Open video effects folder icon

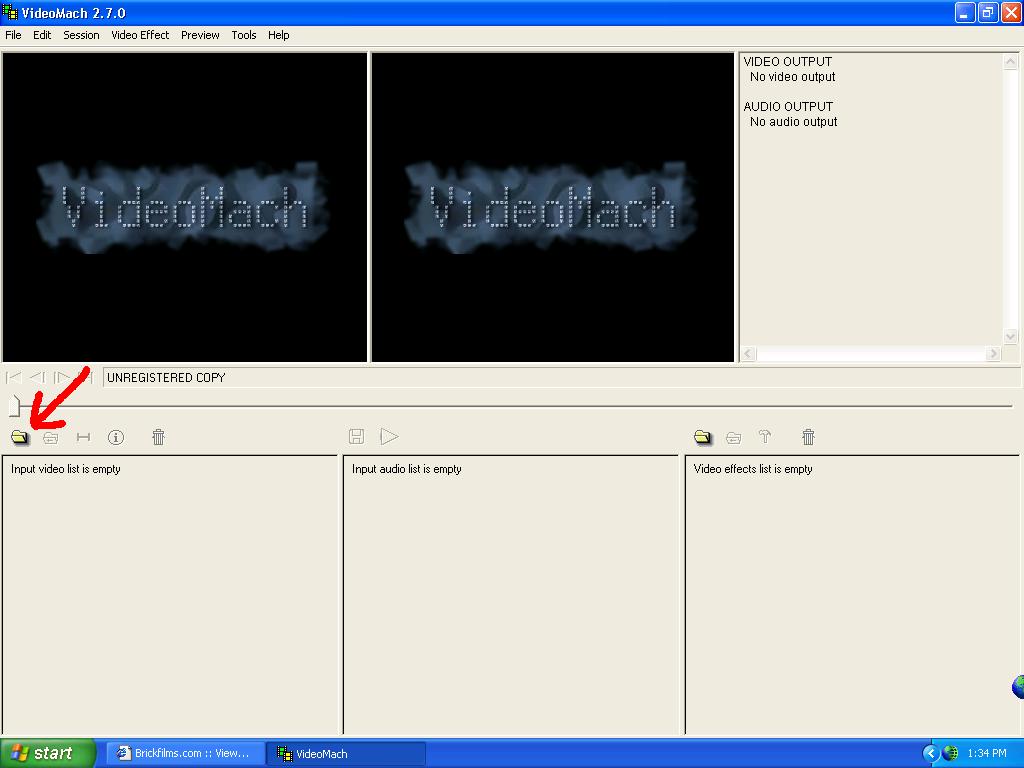(703, 437)
